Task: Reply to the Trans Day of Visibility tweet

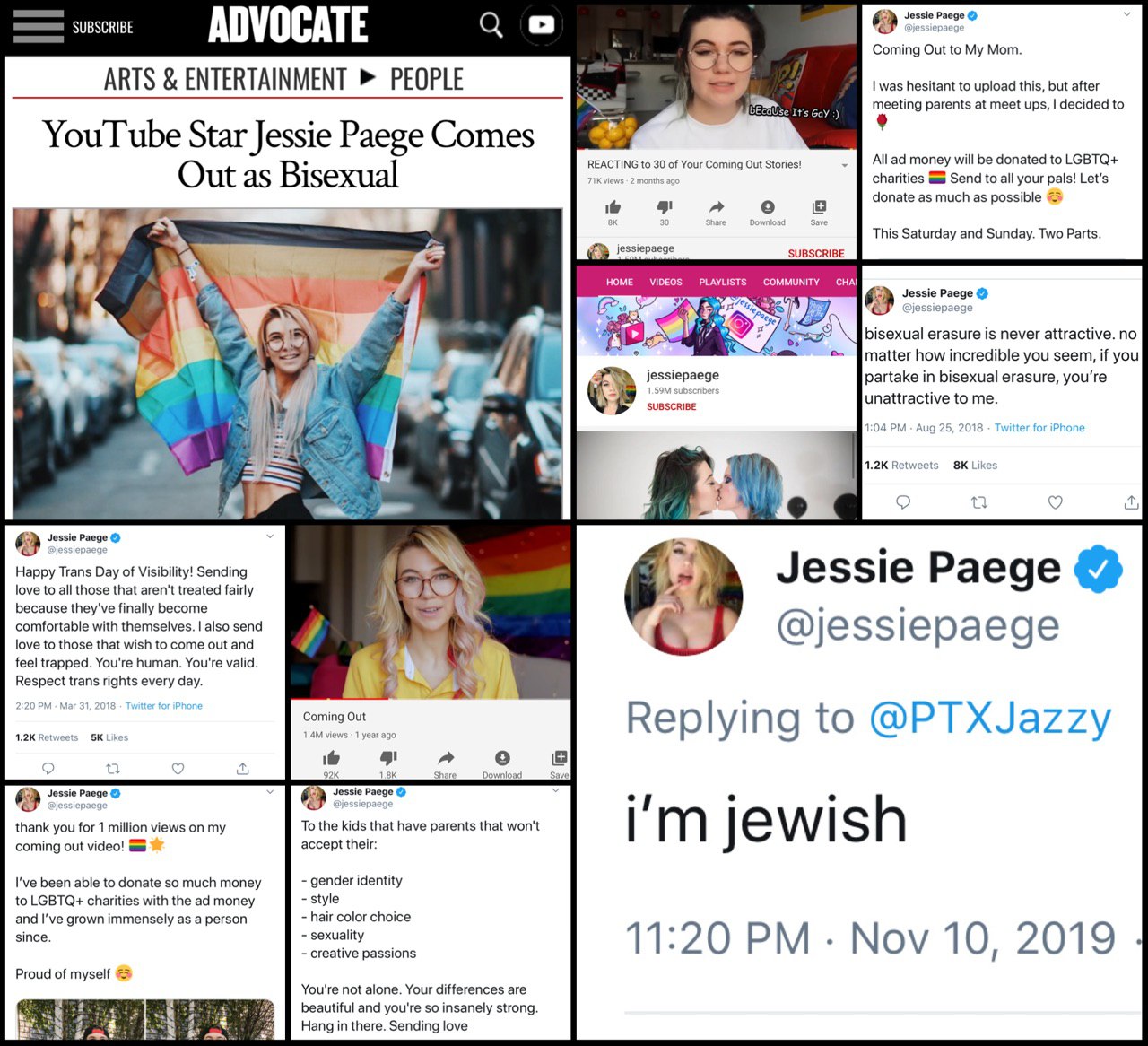Action: (48, 769)
